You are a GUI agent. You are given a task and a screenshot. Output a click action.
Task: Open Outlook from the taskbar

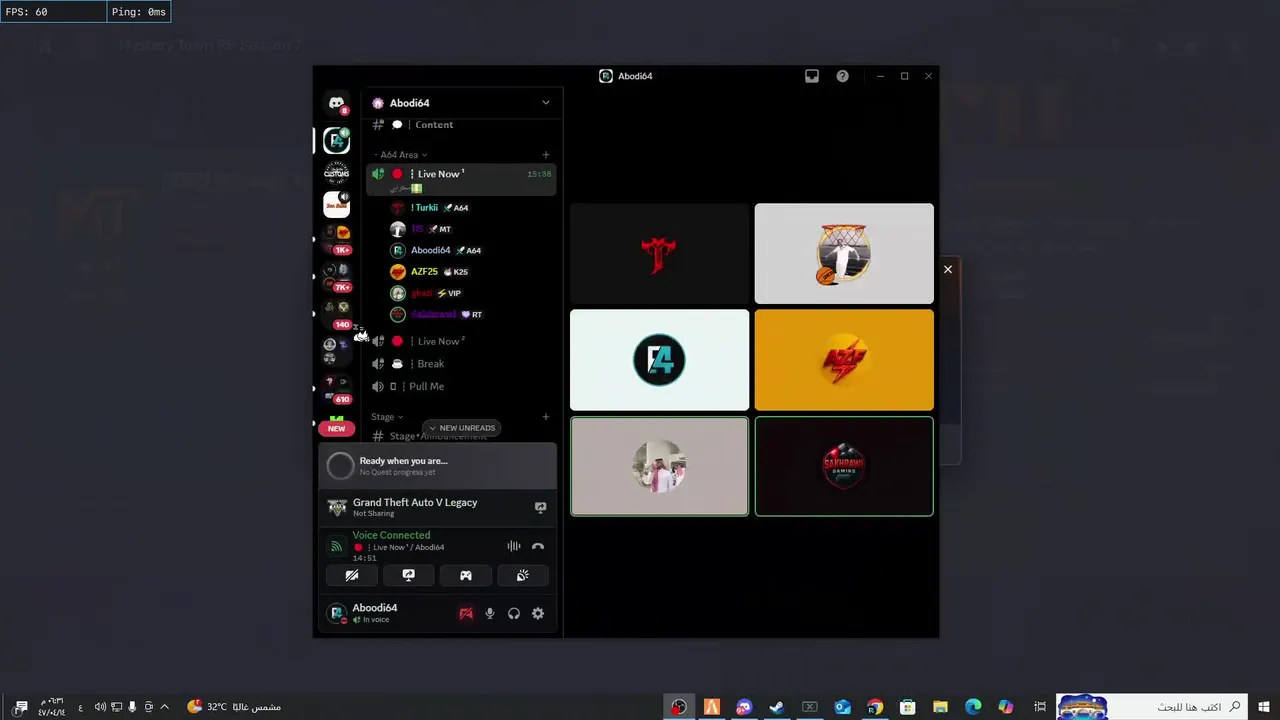[x=842, y=707]
